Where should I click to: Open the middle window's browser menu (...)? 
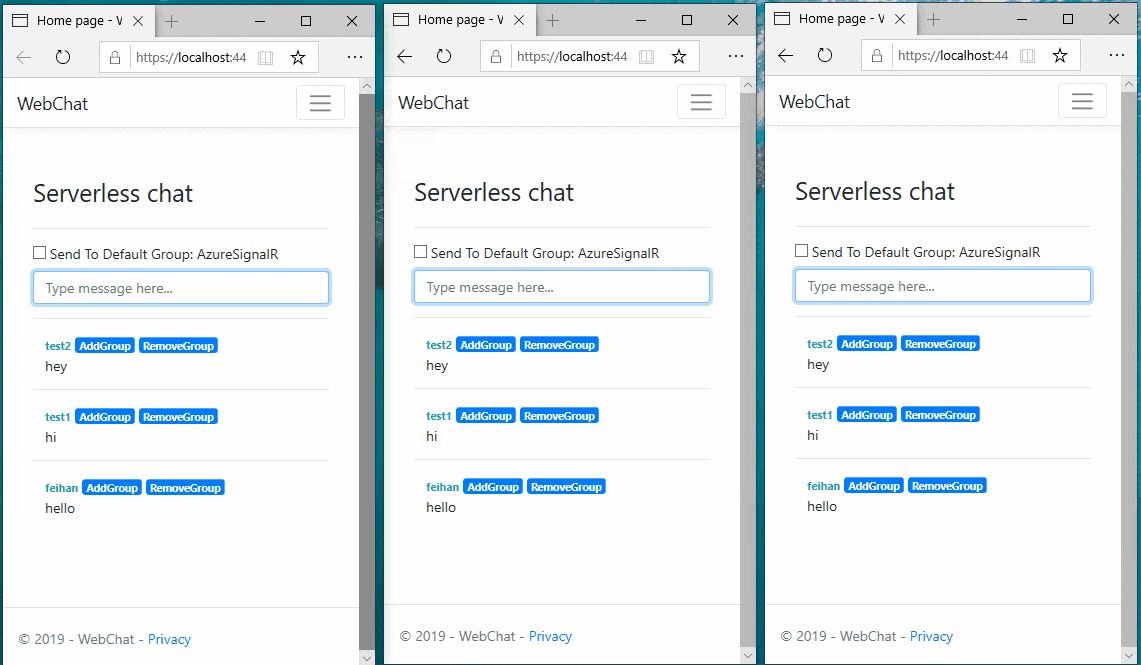[736, 56]
